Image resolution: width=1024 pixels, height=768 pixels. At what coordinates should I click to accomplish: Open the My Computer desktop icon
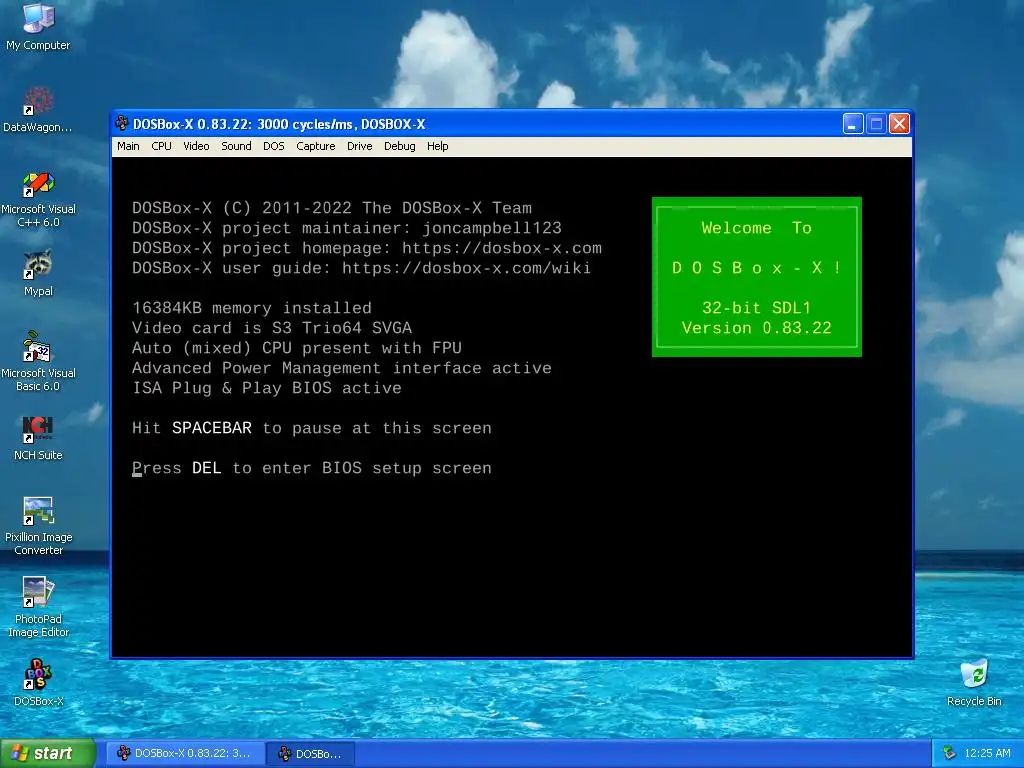point(38,26)
